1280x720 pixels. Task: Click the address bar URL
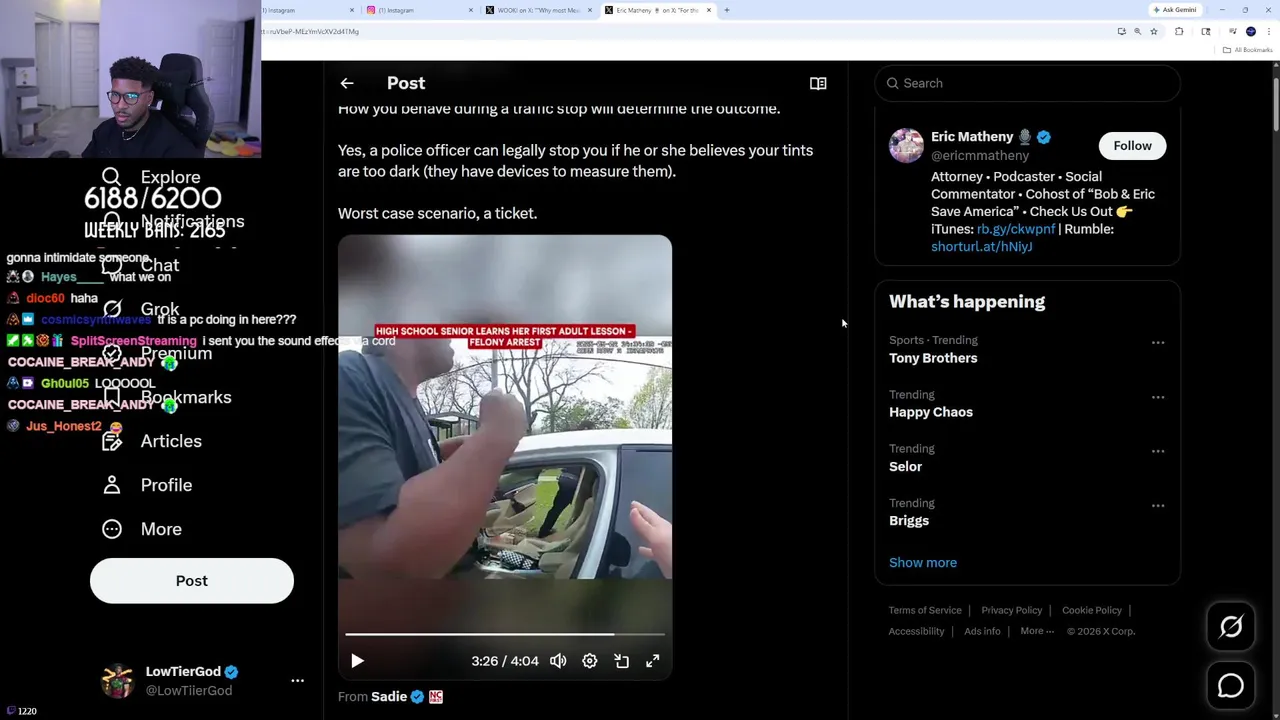[310, 31]
